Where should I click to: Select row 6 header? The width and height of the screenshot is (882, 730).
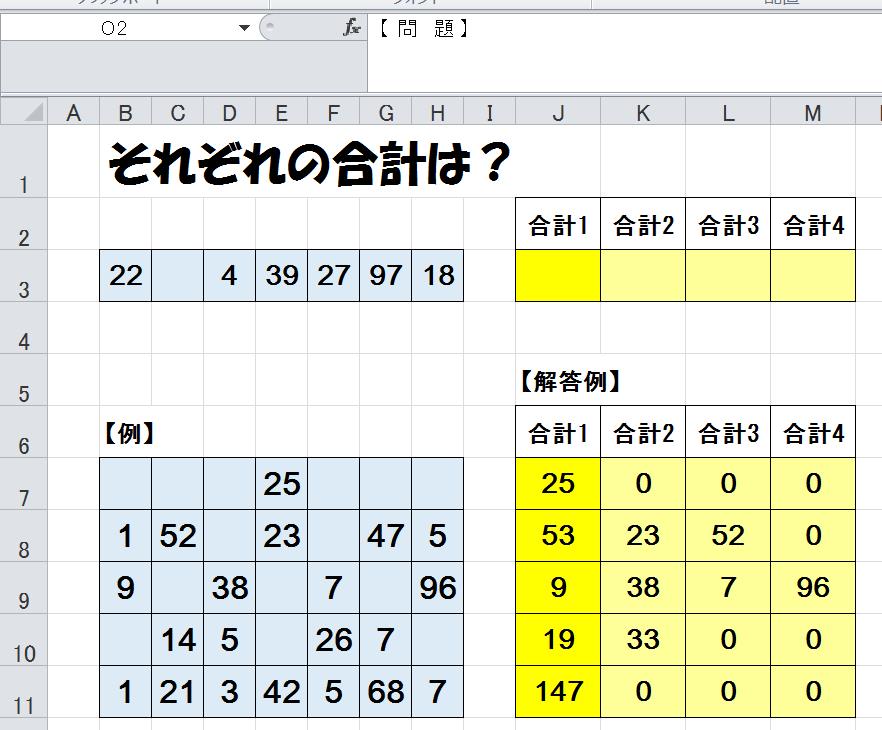pos(24,432)
